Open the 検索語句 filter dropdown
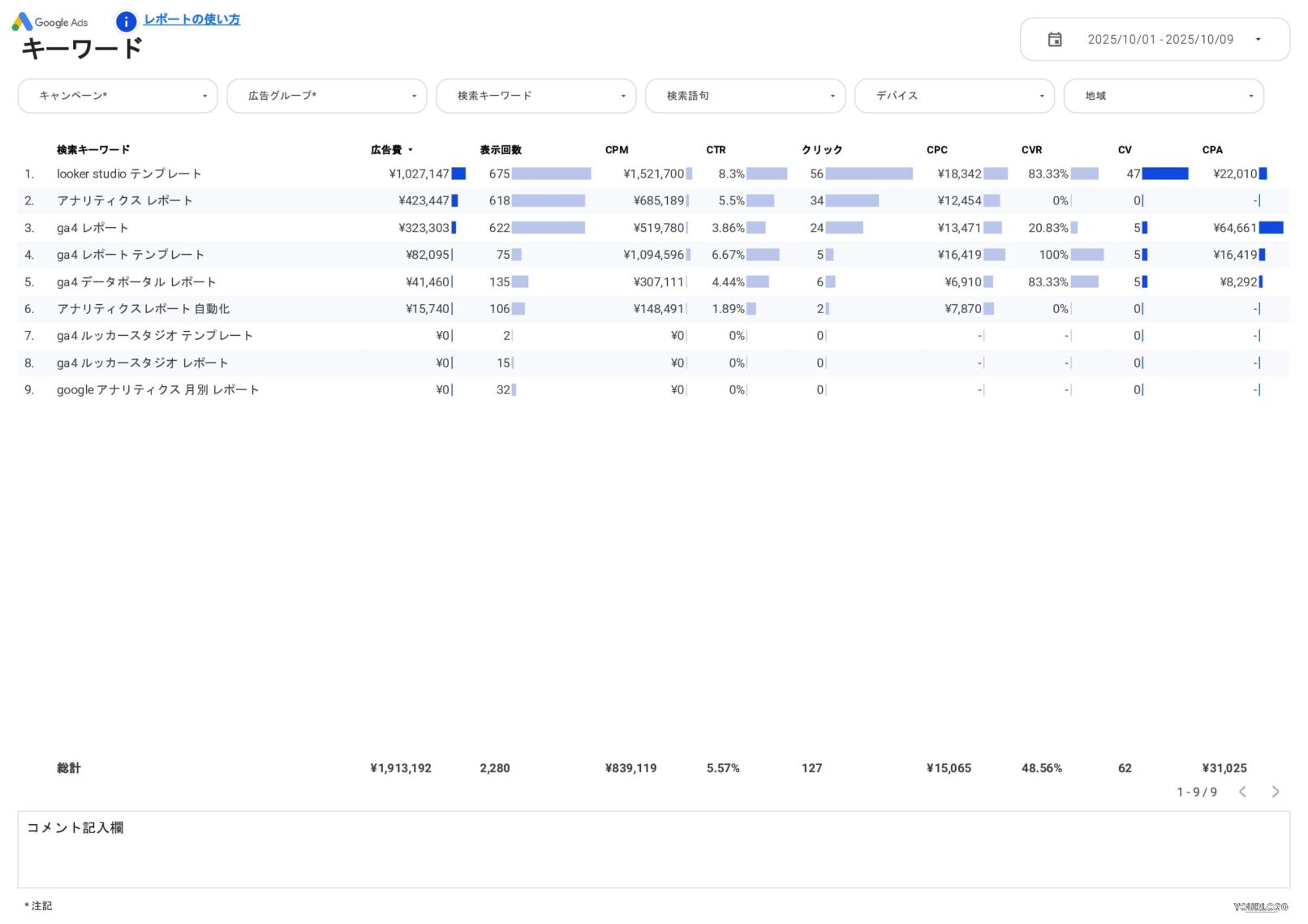 coord(745,95)
